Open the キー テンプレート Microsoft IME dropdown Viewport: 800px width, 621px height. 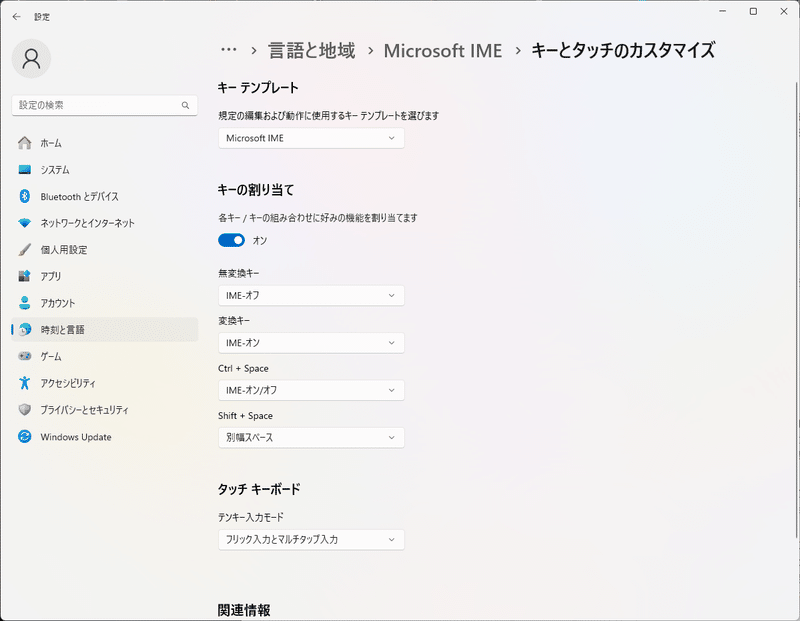click(x=311, y=138)
